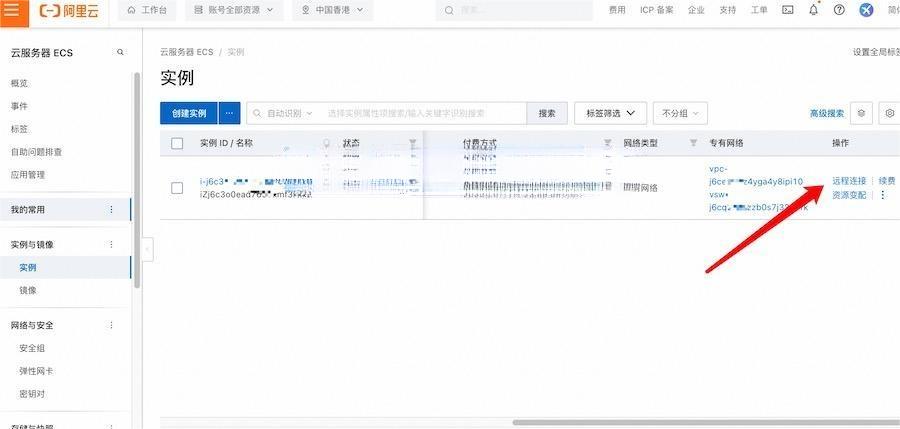900x429 pixels.
Task: Open 中国香港 region dropdown
Action: tap(333, 10)
